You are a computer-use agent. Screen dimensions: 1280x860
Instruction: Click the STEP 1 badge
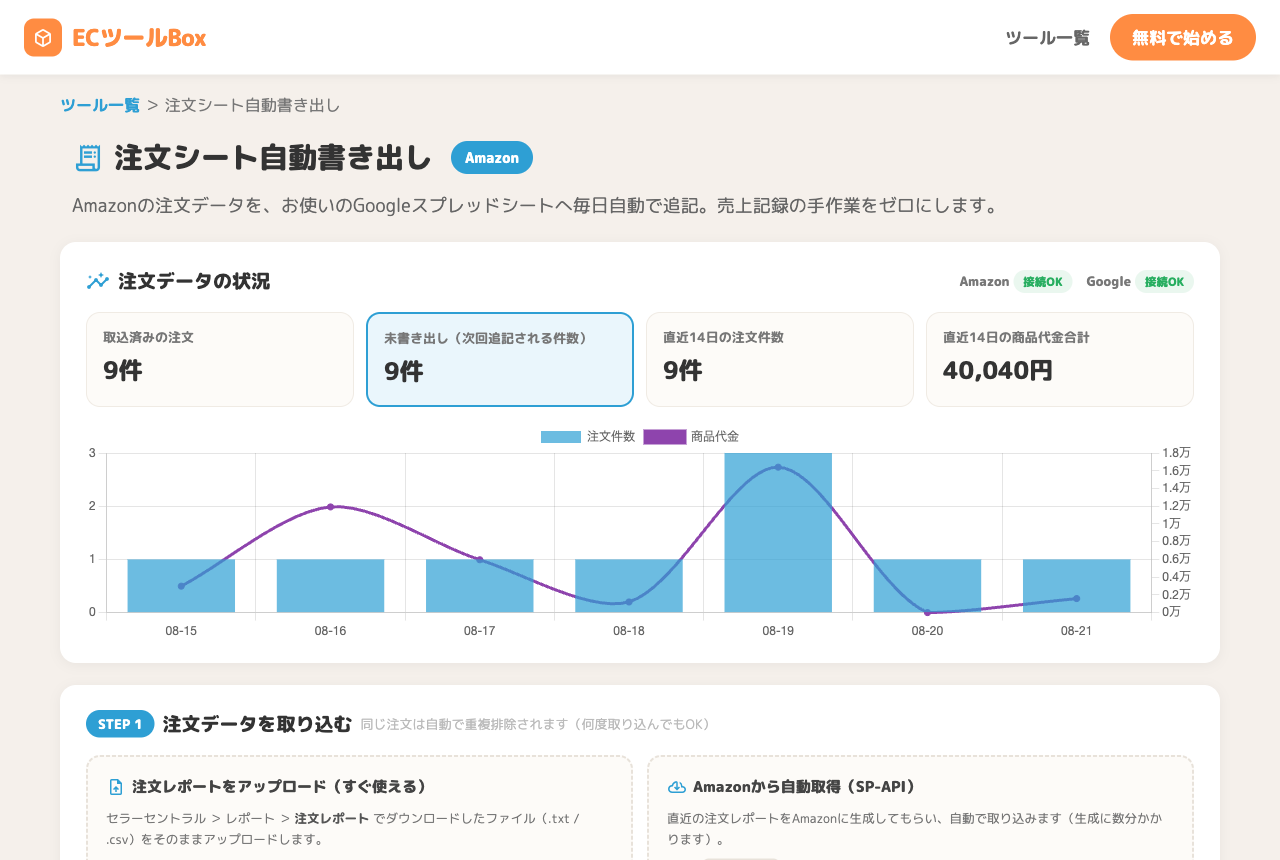120,724
